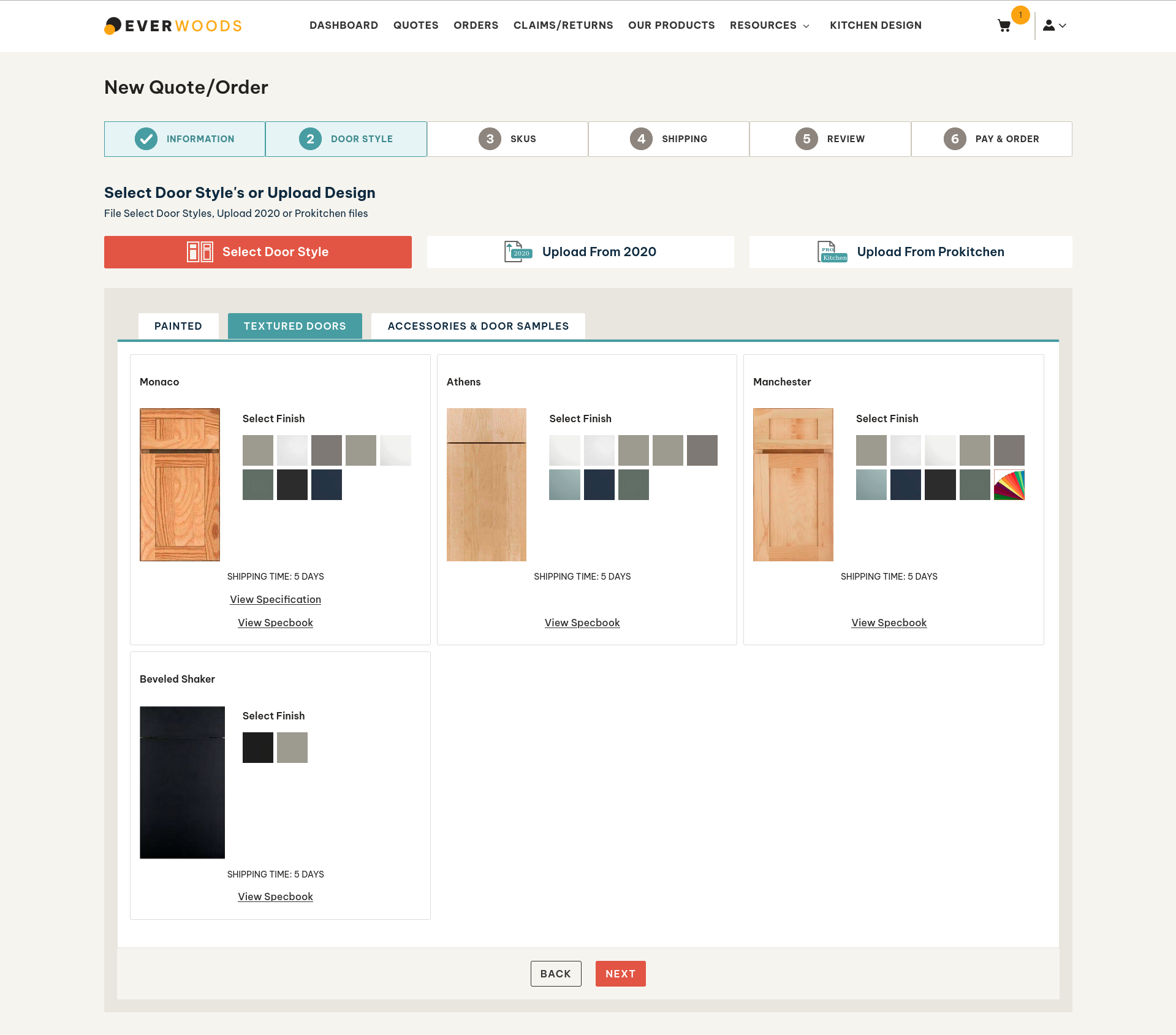
Task: Select the rainbow custom color swatch for Manchester
Action: (x=1009, y=485)
